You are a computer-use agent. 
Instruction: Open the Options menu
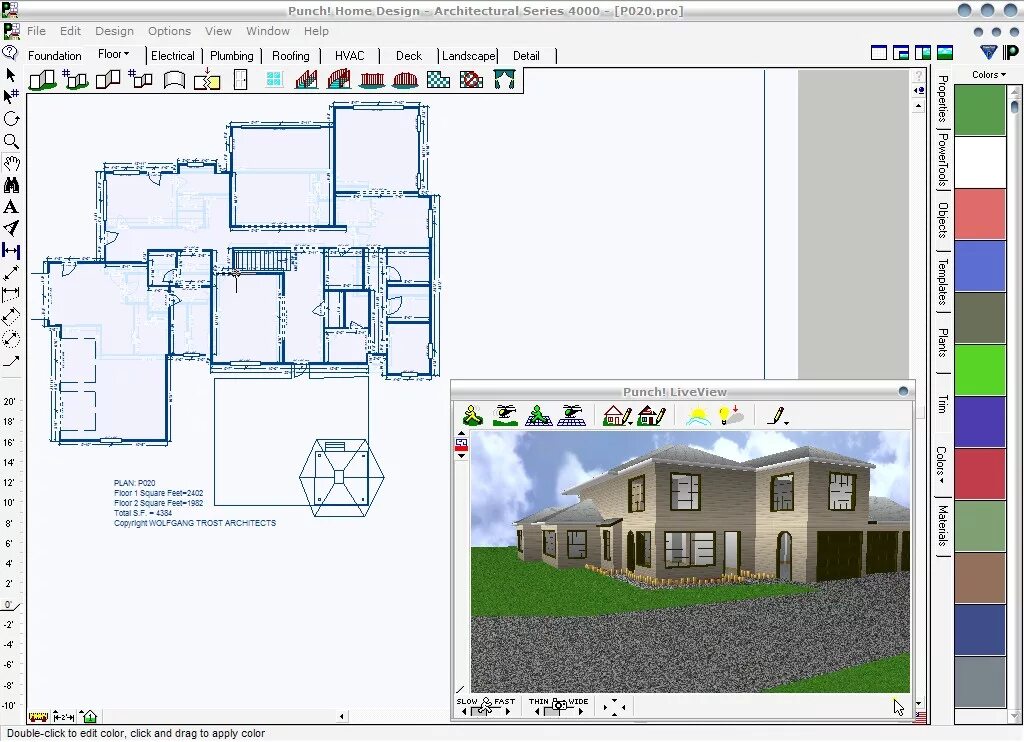[169, 31]
